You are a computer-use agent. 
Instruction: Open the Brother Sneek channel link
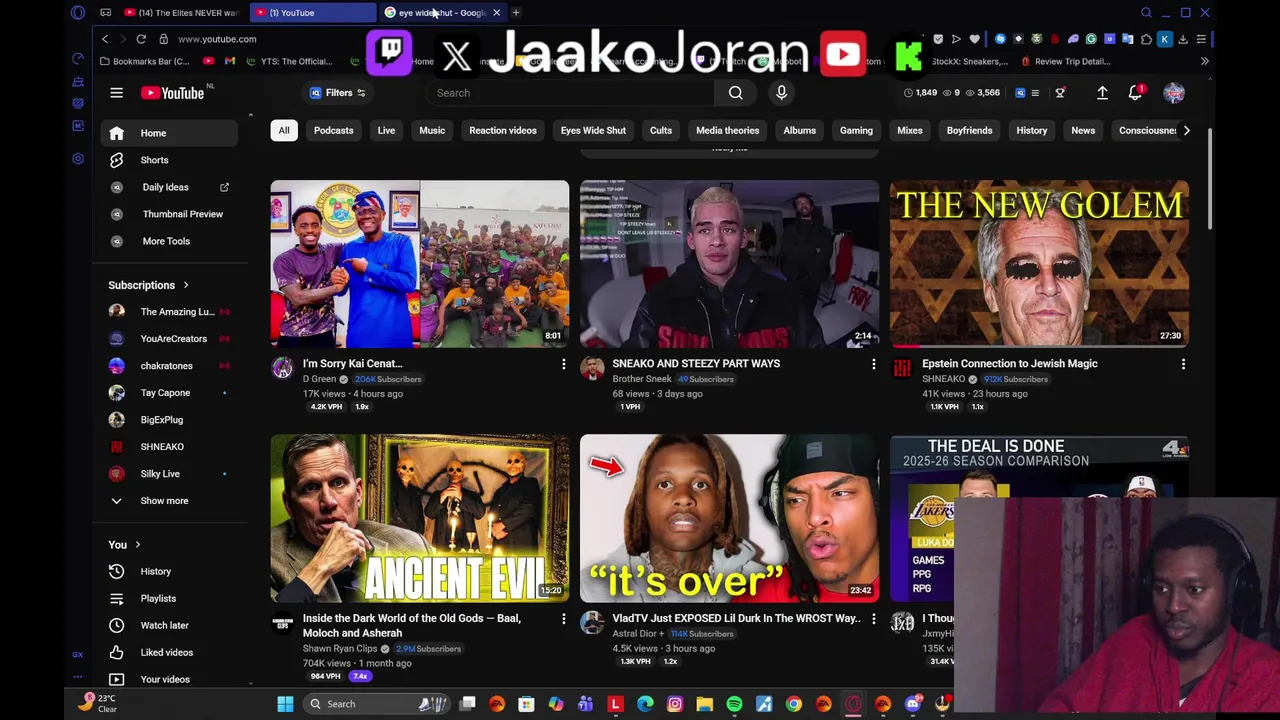point(642,379)
